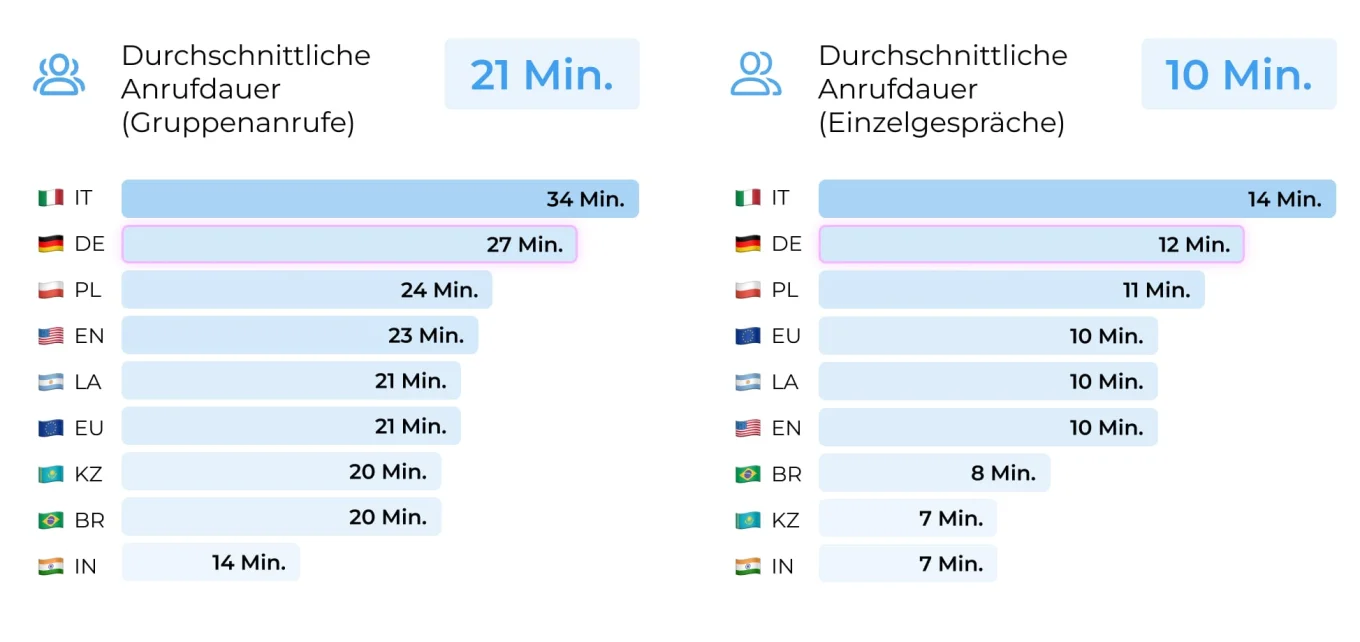Click the Gruppenanrufe average duration heading
Image resolution: width=1360 pixels, height=642 pixels.
pyautogui.click(x=246, y=89)
